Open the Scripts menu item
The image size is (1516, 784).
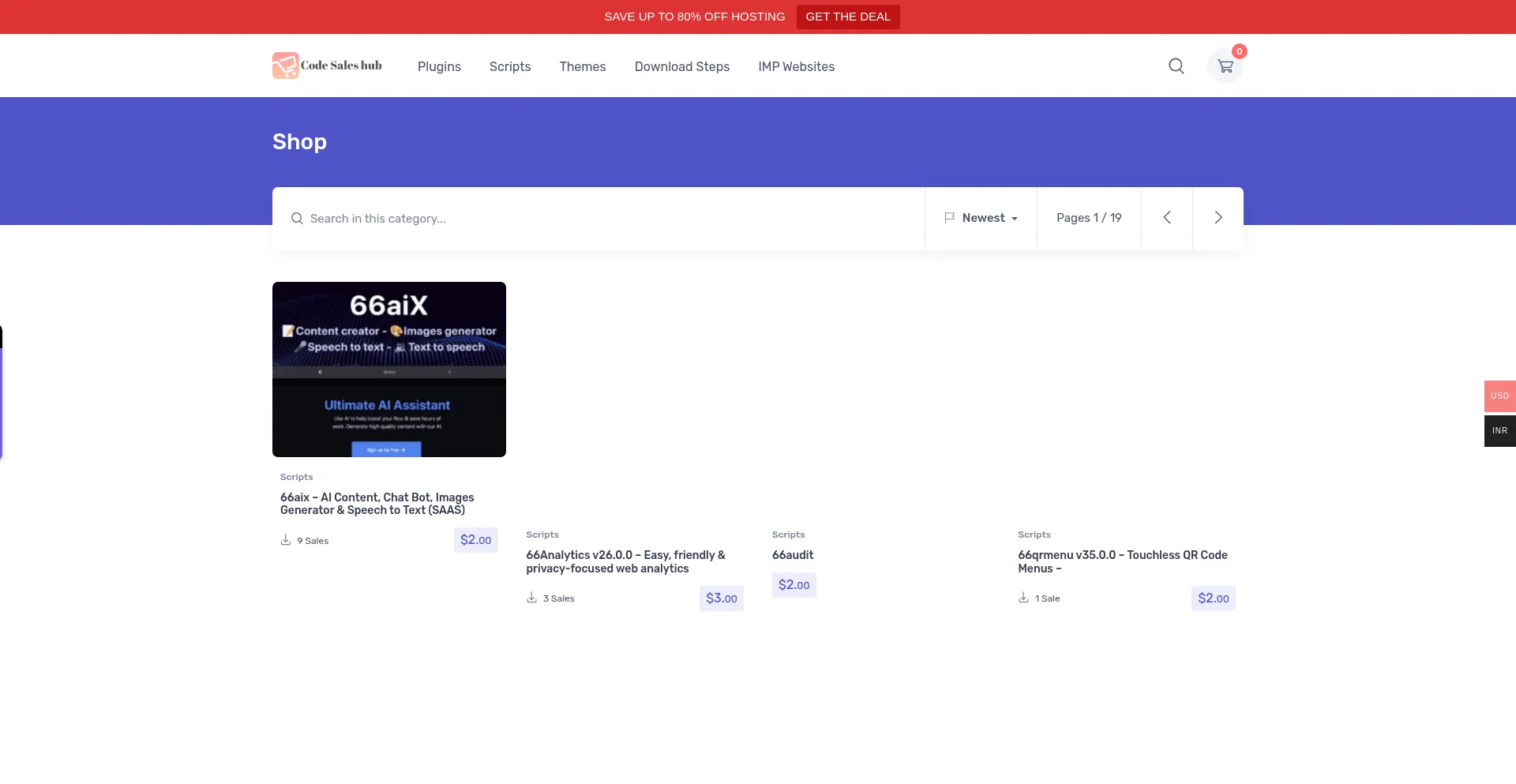tap(509, 67)
